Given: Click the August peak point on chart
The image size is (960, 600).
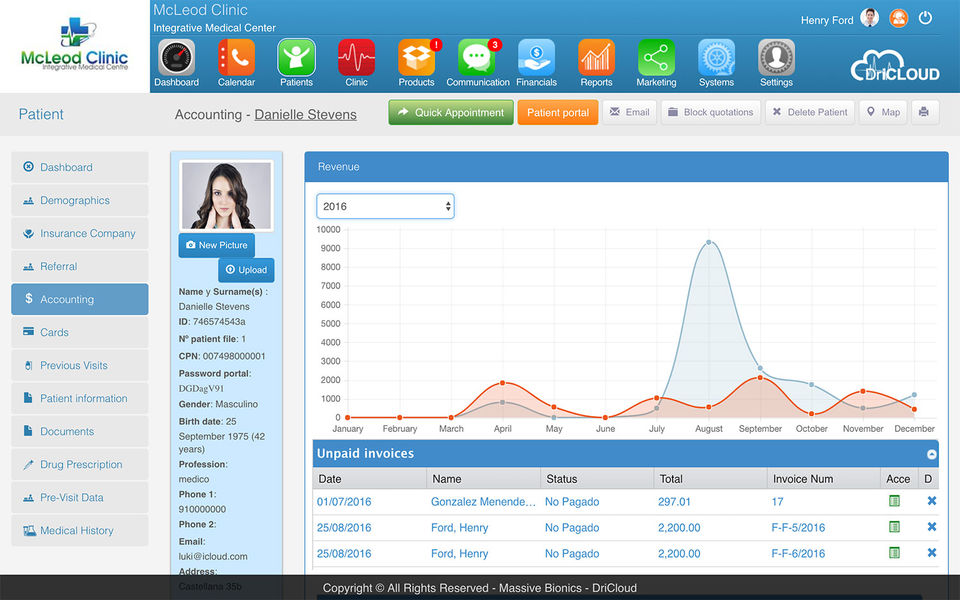Looking at the screenshot, I should (708, 242).
